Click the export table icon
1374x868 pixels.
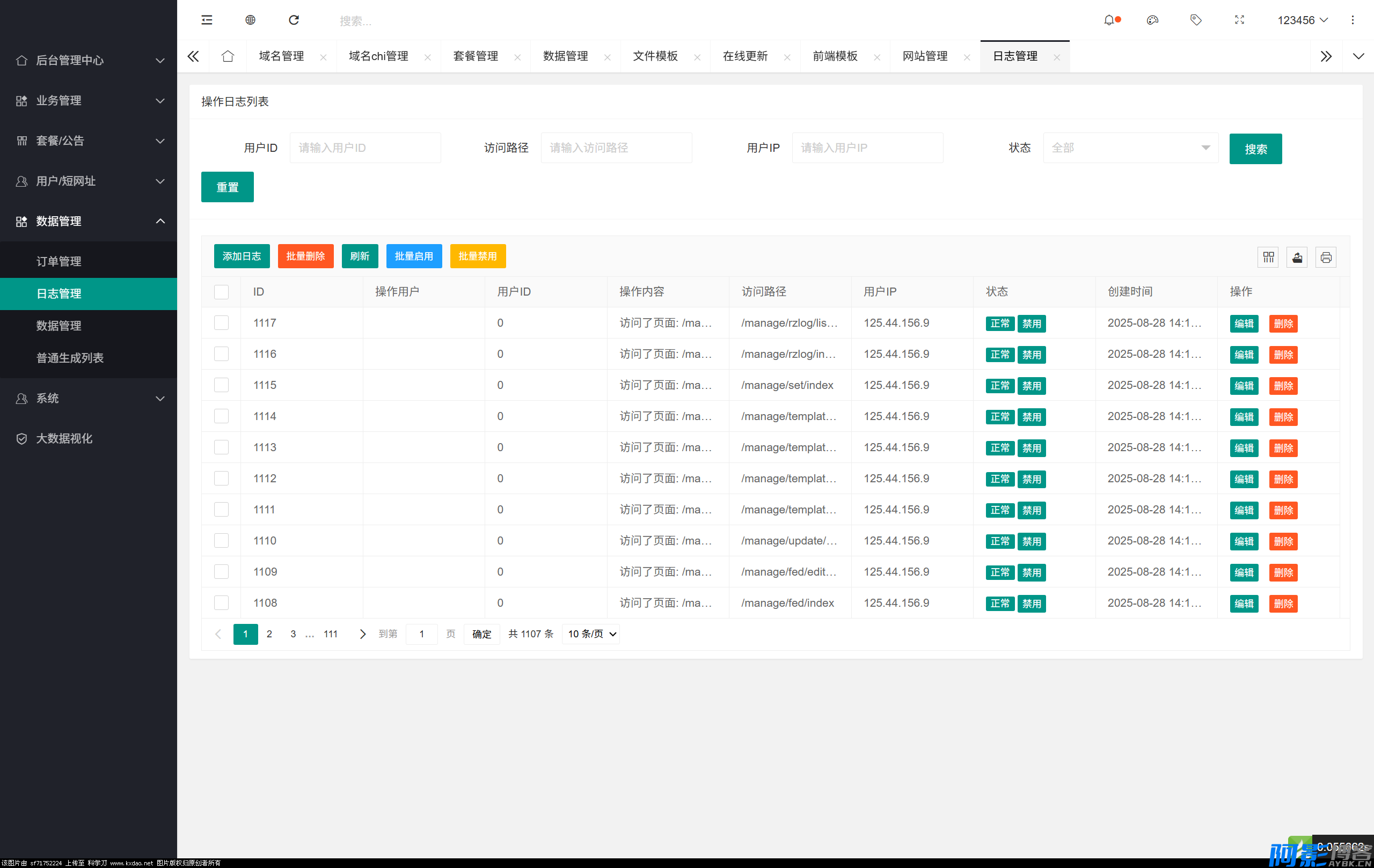1297,257
